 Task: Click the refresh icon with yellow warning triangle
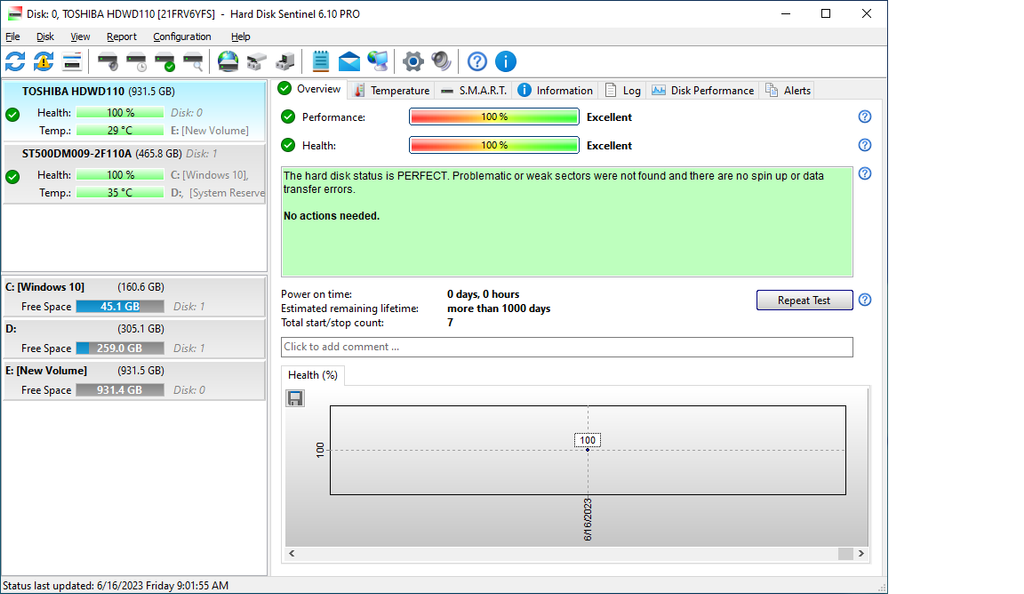[44, 62]
